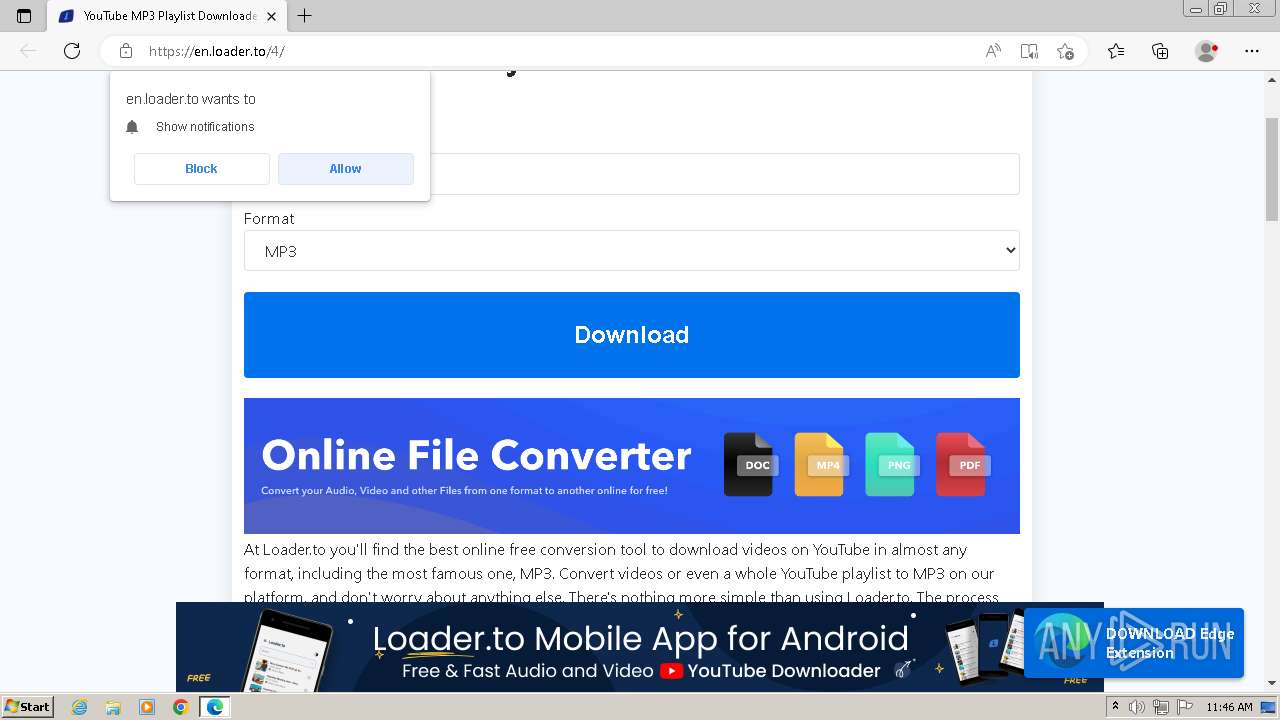
Task: Open the Collections icon
Action: pyautogui.click(x=1160, y=51)
